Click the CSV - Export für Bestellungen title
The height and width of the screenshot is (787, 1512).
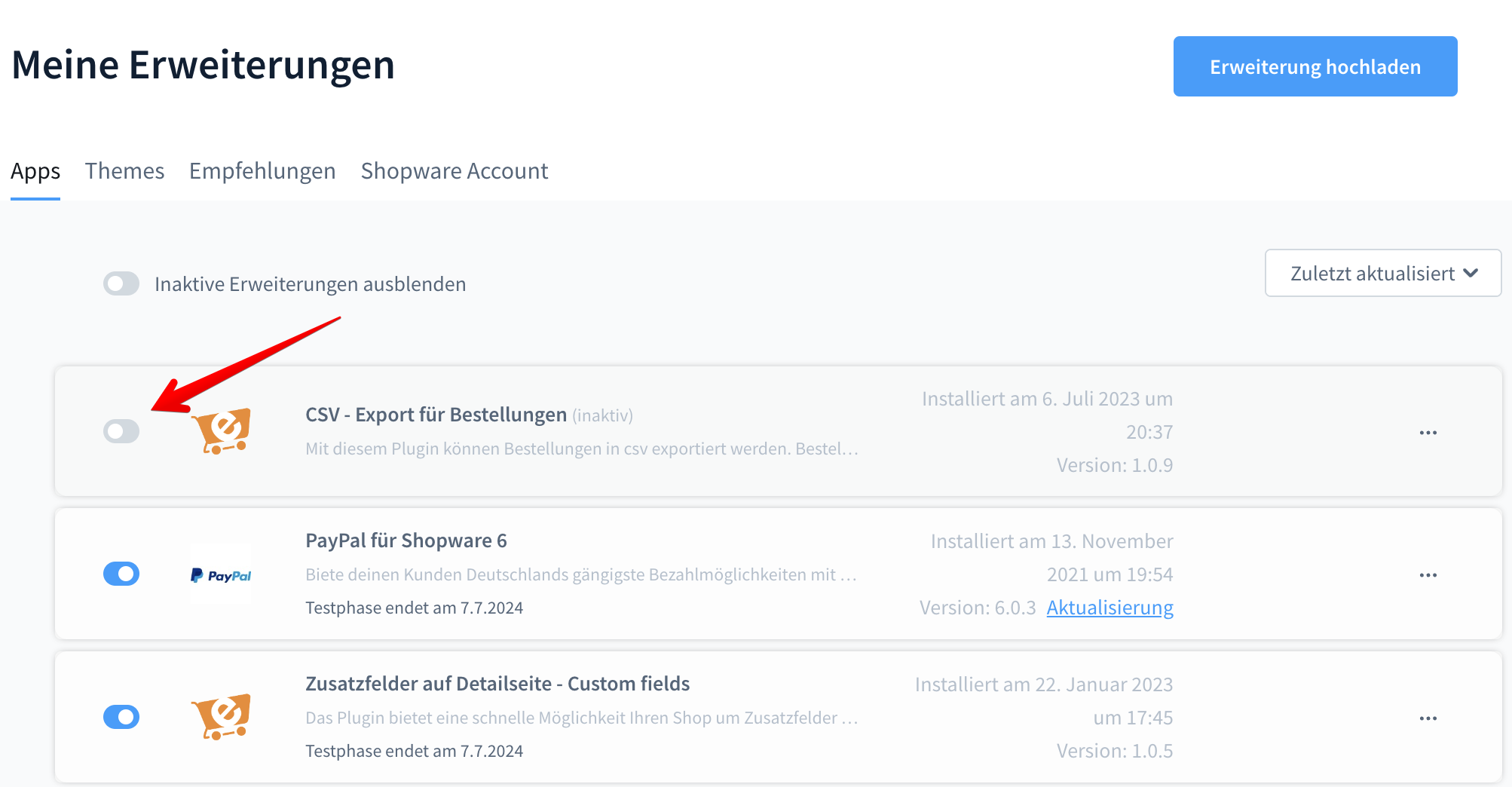click(436, 415)
